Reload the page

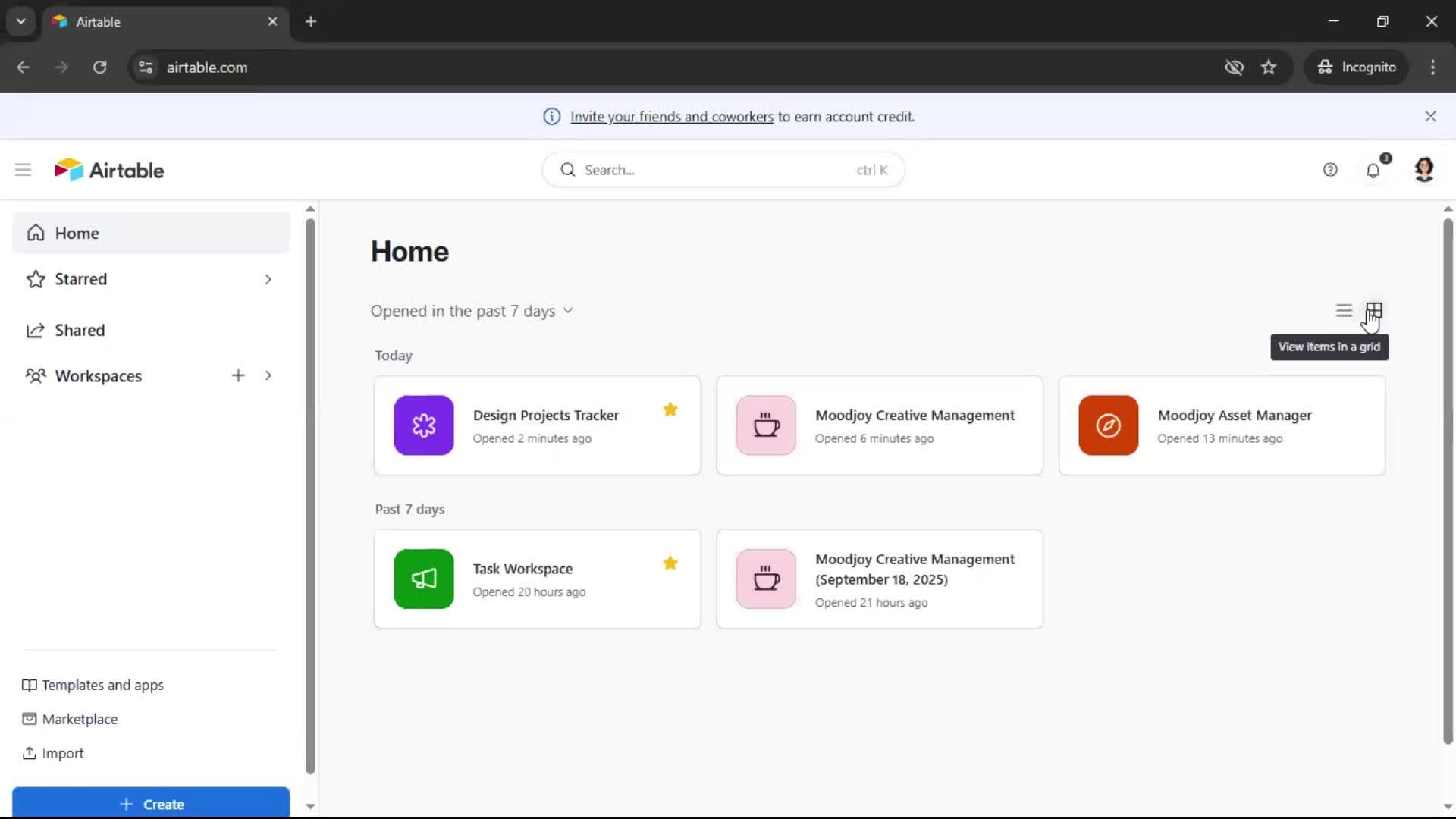click(x=99, y=67)
